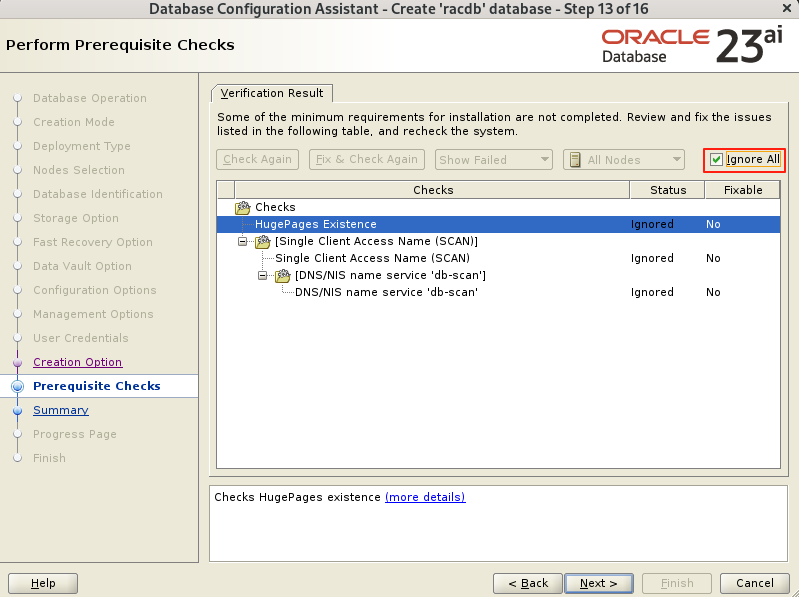799x597 pixels.
Task: Click Ignored status of DNS/NIS 'db-scan' check
Action: pyautogui.click(x=652, y=292)
